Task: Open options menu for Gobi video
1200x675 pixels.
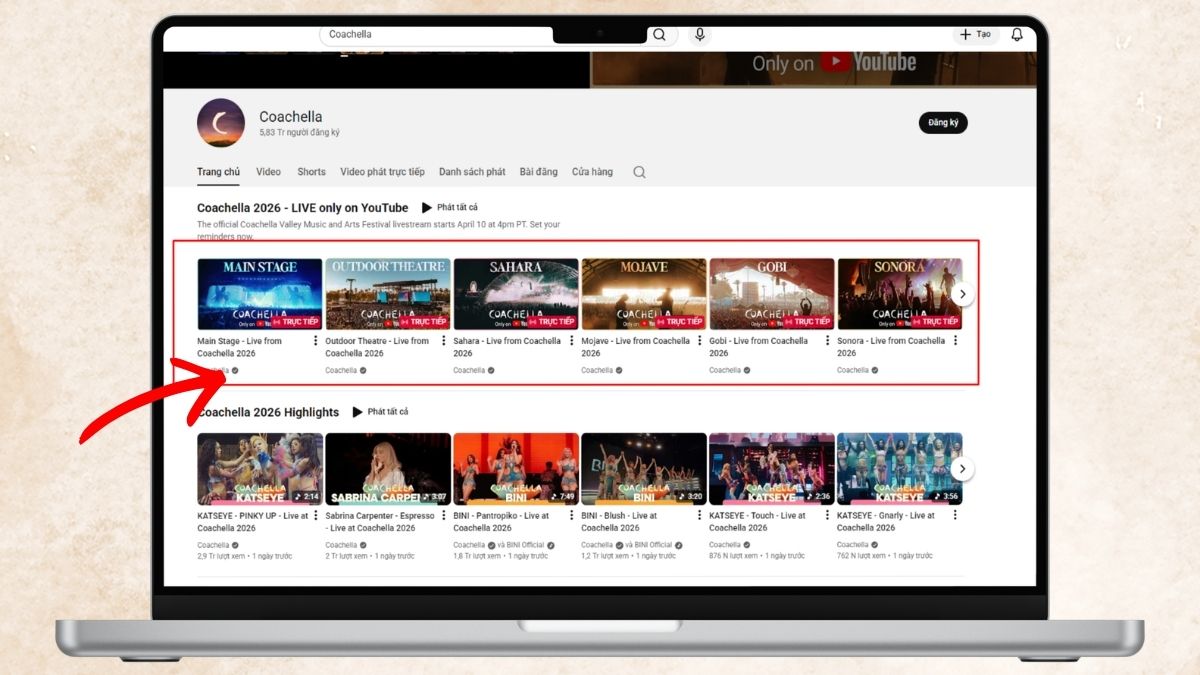Action: click(x=828, y=341)
